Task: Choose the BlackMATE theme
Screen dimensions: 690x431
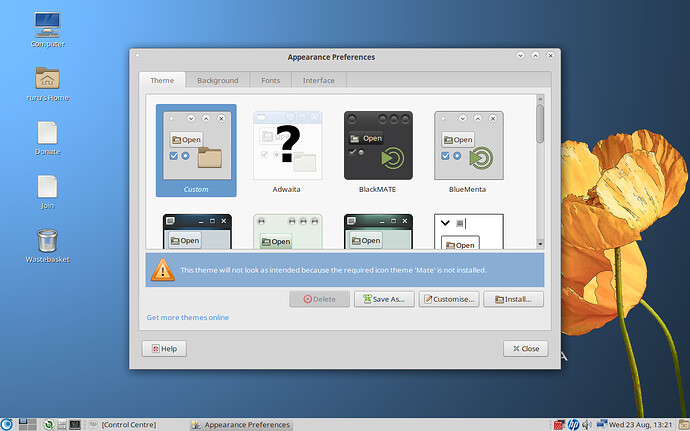Action: tap(378, 150)
